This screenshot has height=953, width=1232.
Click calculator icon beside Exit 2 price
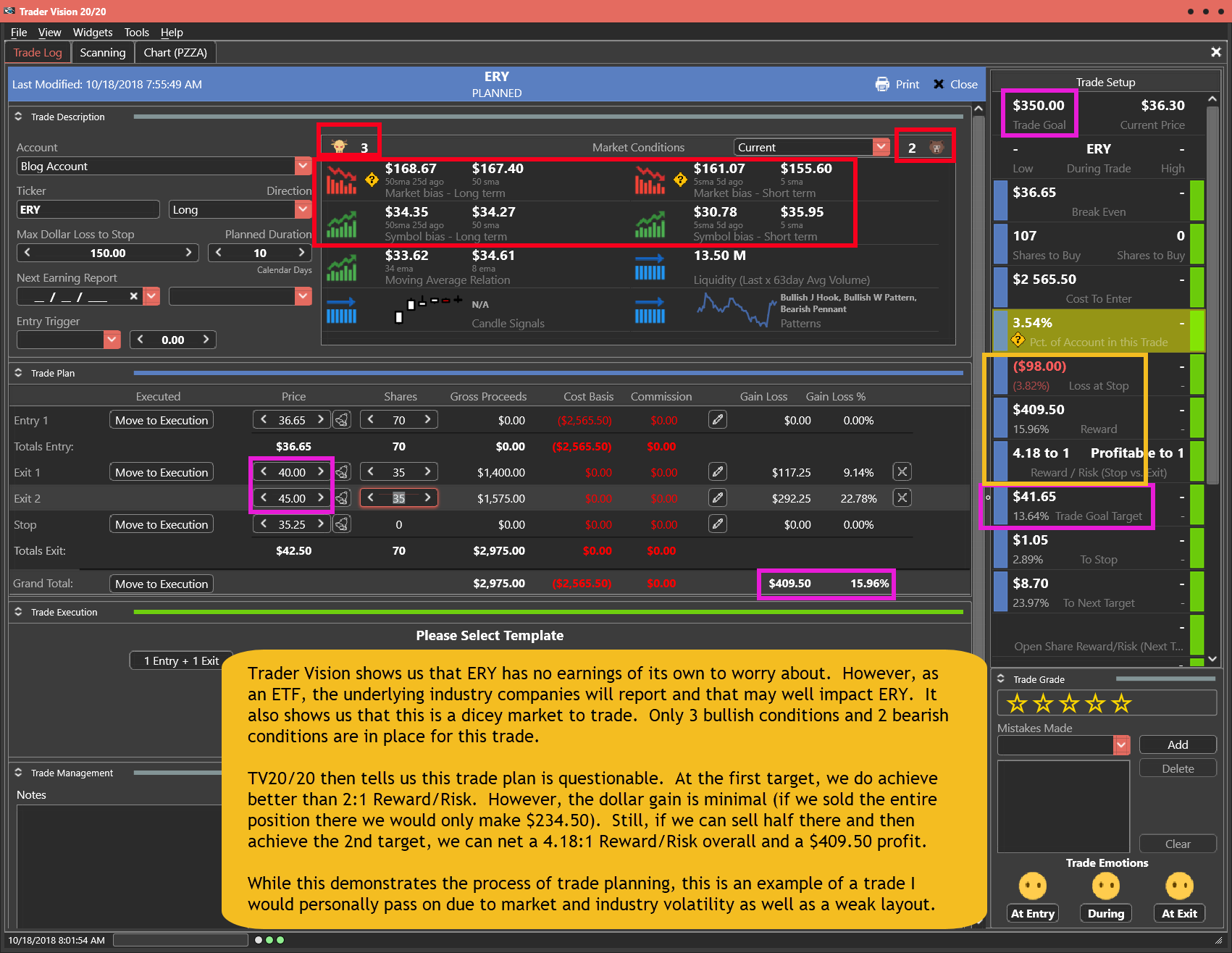[x=343, y=498]
